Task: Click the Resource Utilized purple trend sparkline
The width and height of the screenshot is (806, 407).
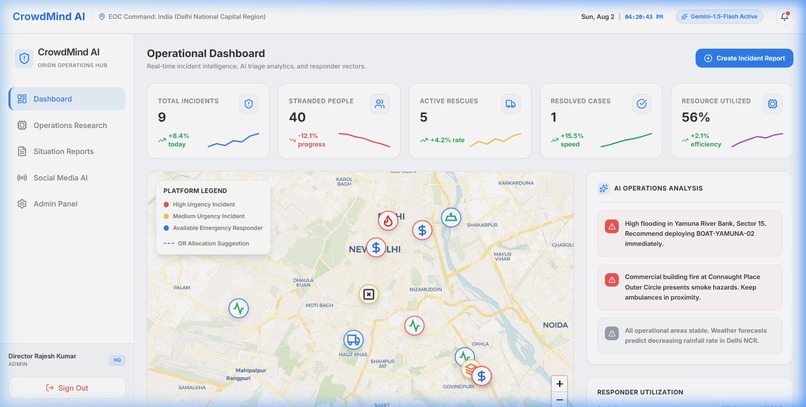Action: (757, 140)
